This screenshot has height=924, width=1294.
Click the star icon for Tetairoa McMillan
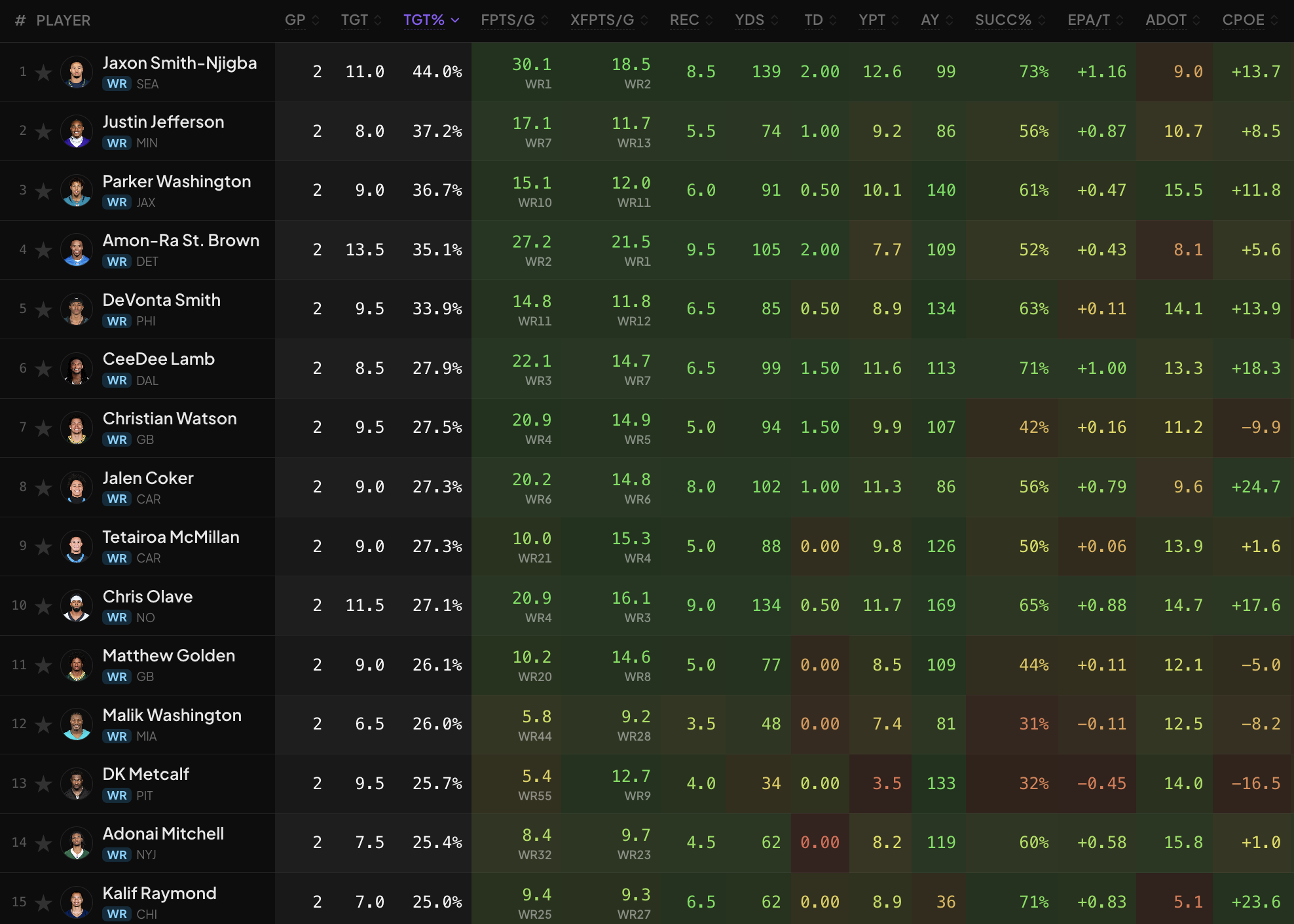coord(43,547)
